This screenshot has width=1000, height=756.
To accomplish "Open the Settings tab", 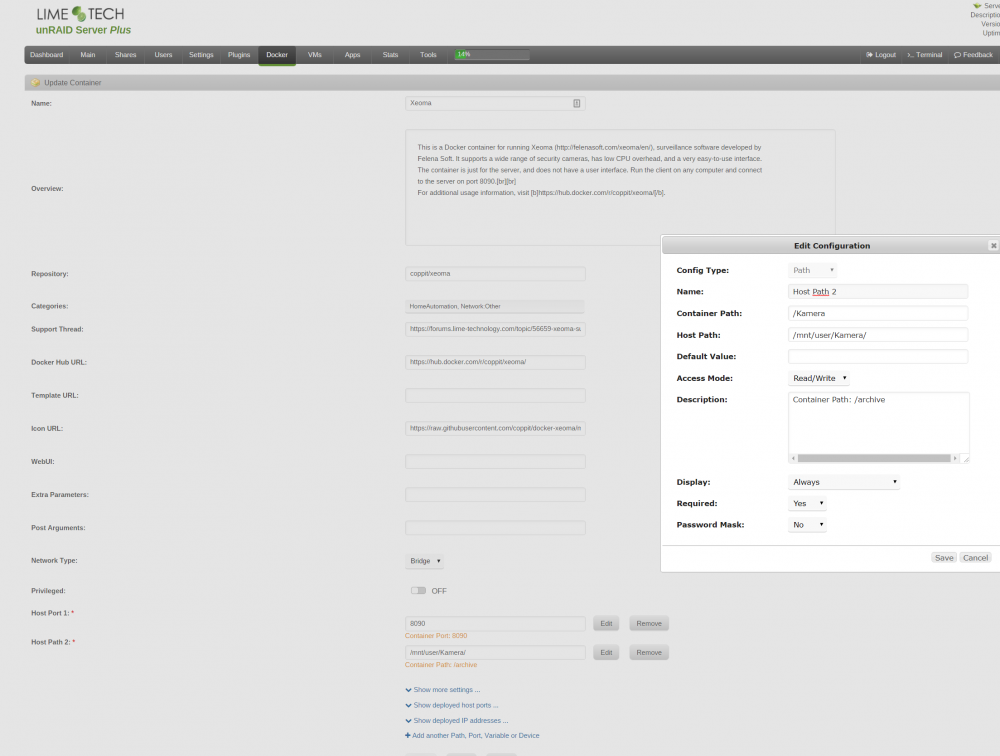I will point(201,55).
